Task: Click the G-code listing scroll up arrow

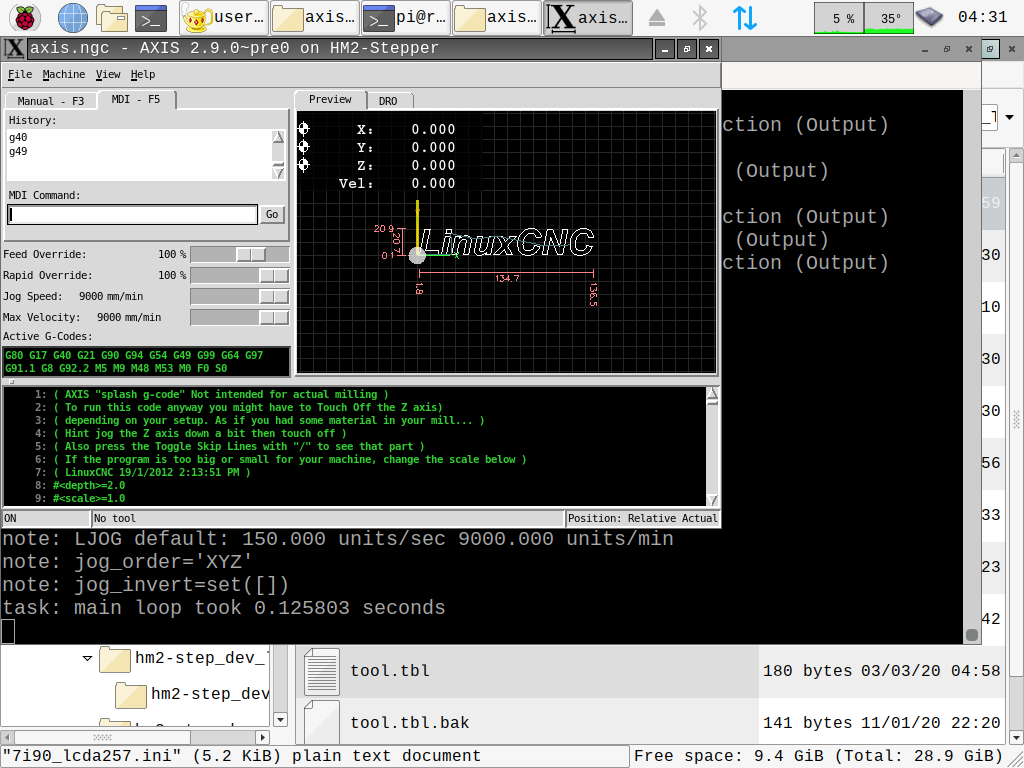Action: (712, 393)
